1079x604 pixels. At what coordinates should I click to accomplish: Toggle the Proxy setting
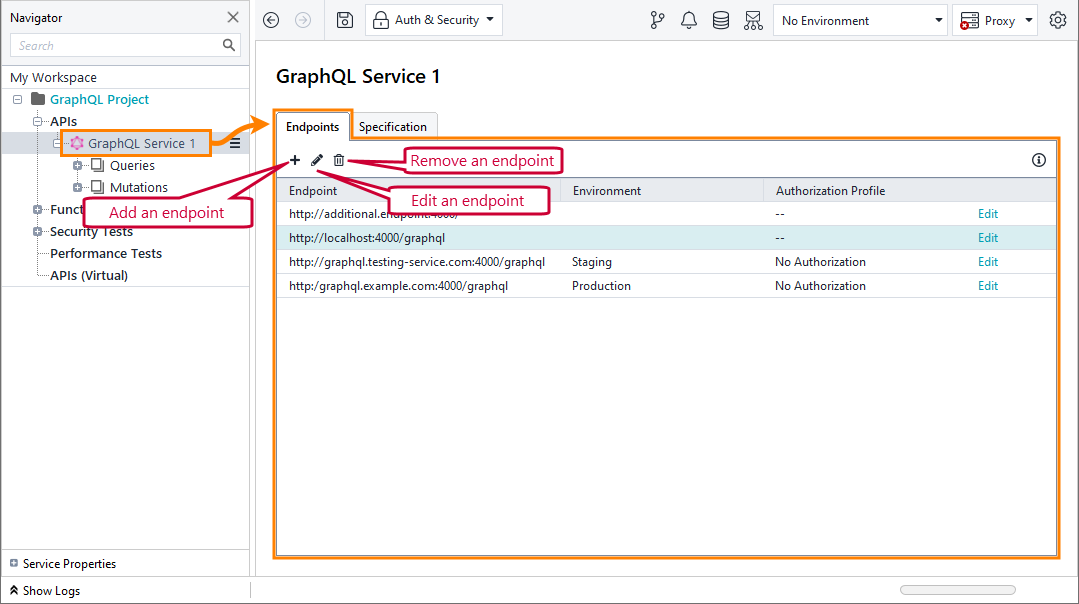995,20
